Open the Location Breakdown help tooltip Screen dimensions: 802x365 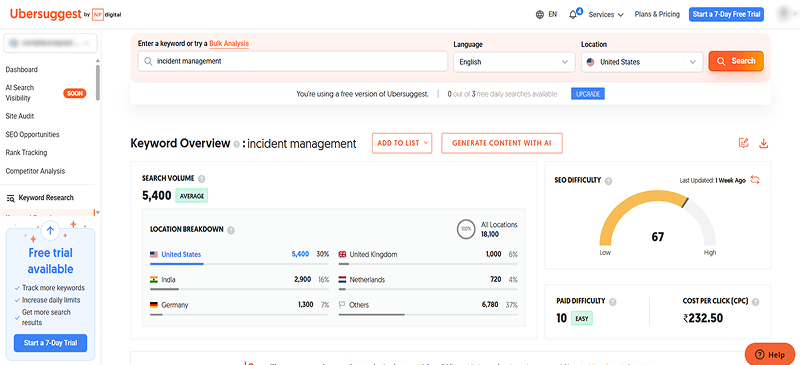[x=231, y=230]
